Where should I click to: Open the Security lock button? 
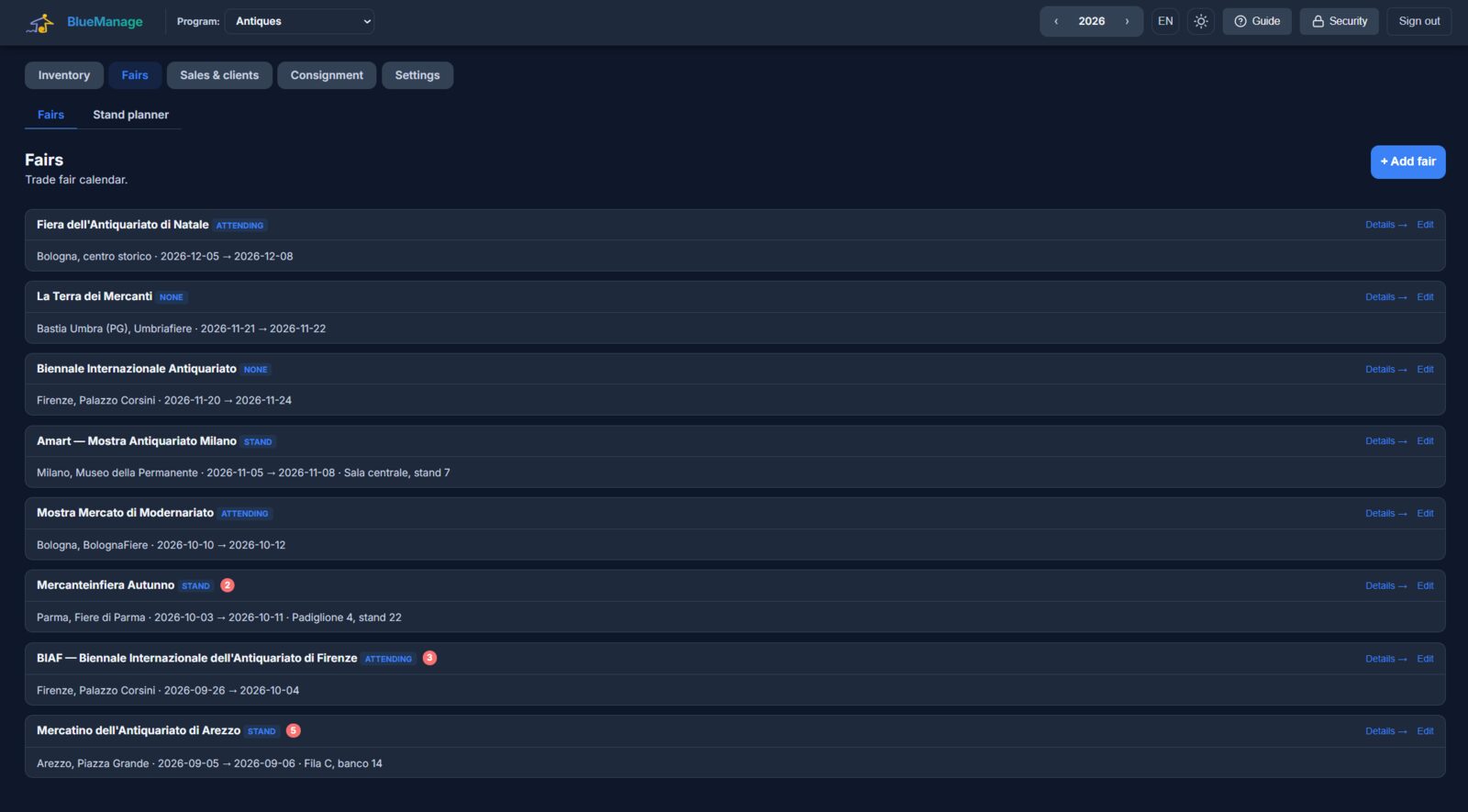click(x=1340, y=21)
